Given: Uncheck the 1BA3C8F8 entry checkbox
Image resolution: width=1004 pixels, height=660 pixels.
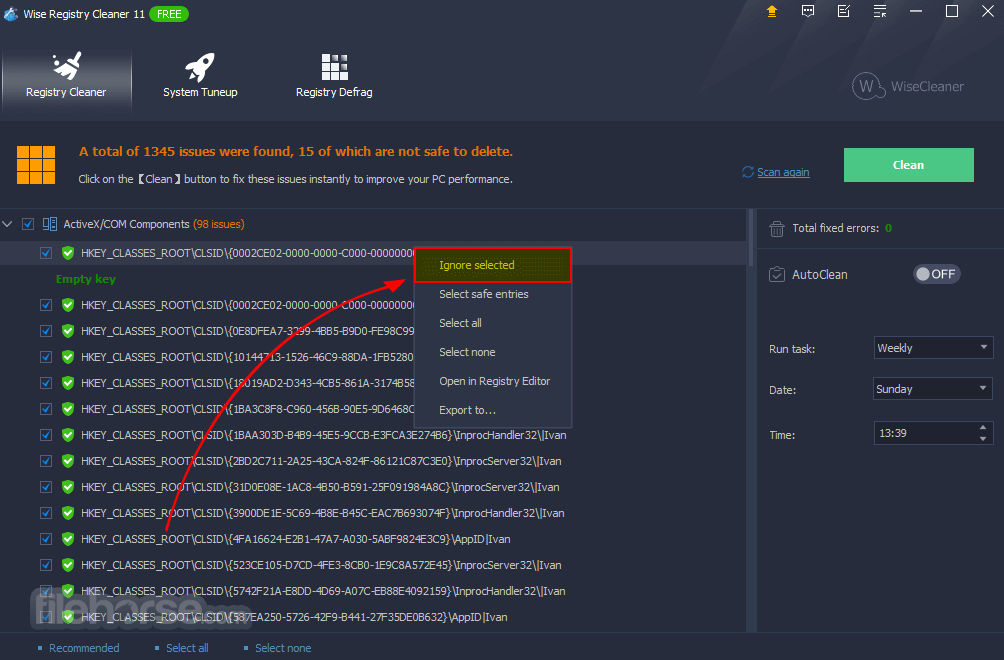Looking at the screenshot, I should 46,408.
